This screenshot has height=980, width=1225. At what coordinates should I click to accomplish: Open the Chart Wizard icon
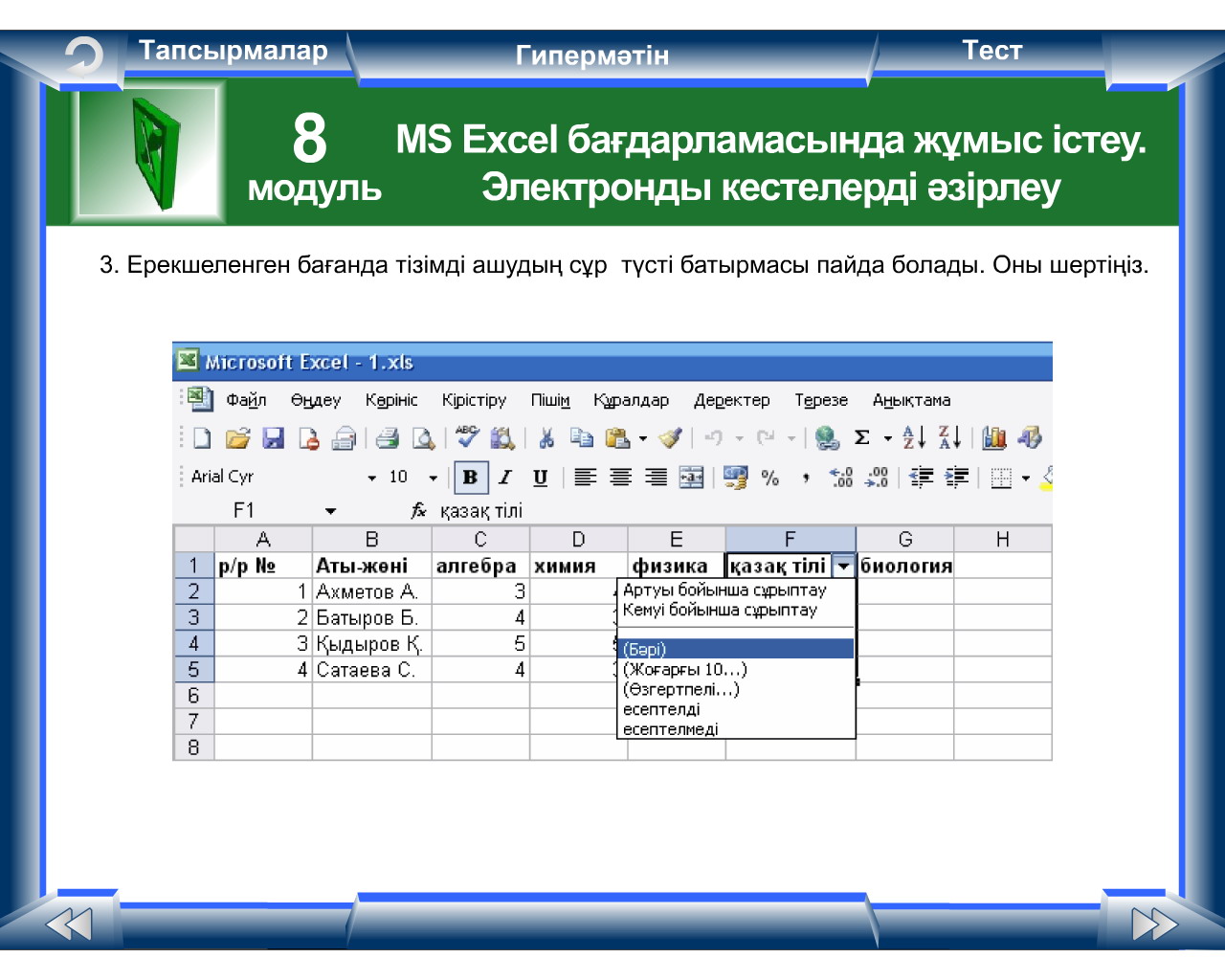point(994,438)
